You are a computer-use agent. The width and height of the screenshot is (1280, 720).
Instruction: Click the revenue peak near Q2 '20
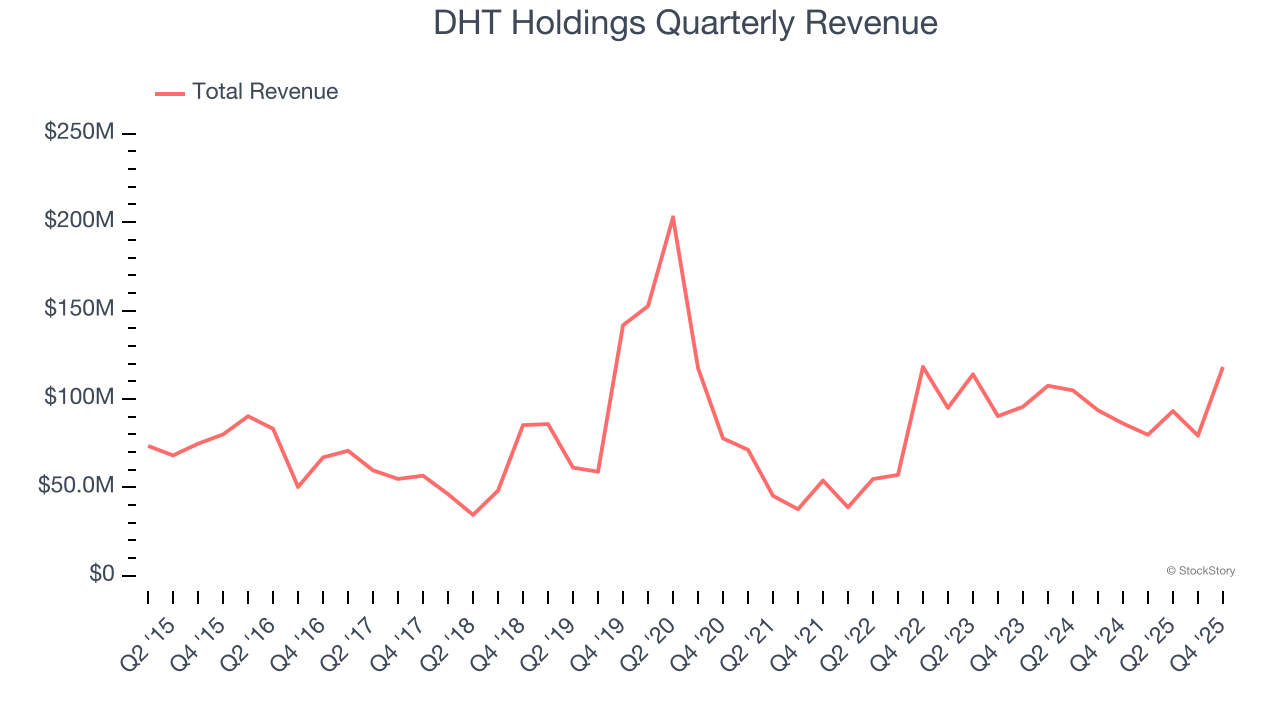[672, 215]
